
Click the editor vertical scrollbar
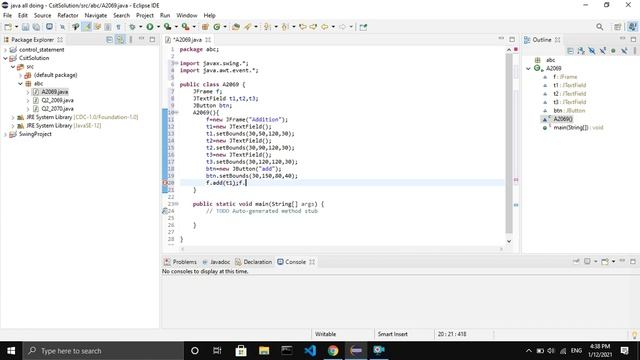pos(509,143)
